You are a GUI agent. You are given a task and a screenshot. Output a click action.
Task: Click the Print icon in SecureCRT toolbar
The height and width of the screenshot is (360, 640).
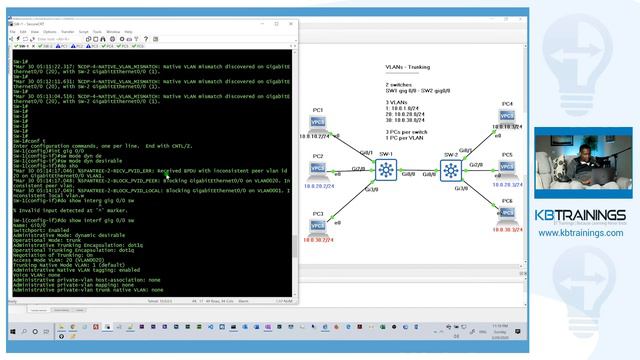113,39
